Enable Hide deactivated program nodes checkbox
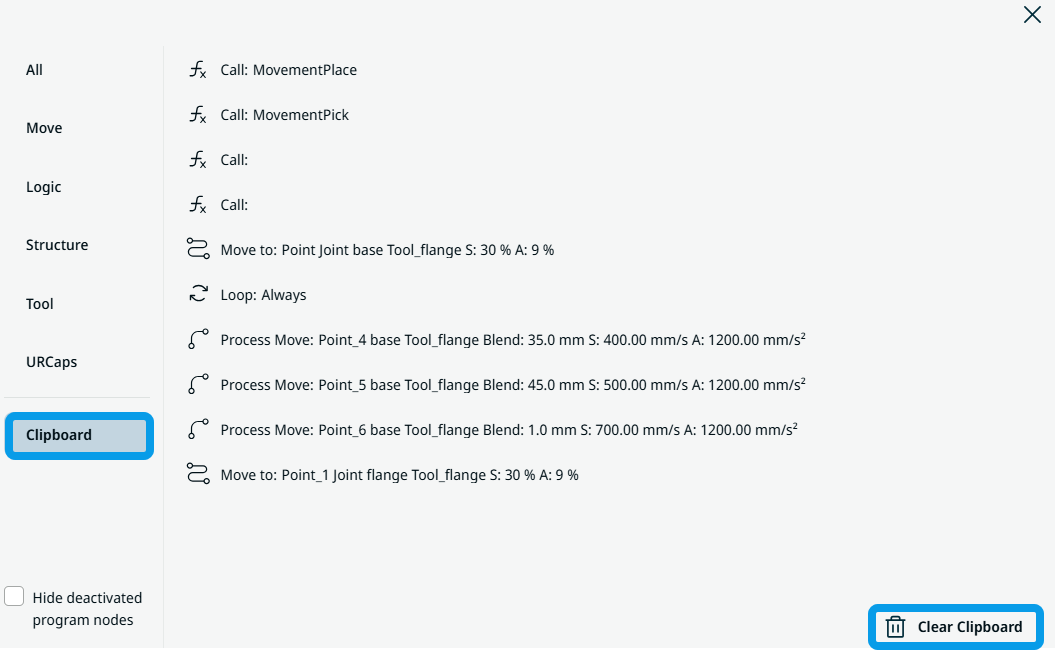 [15, 597]
